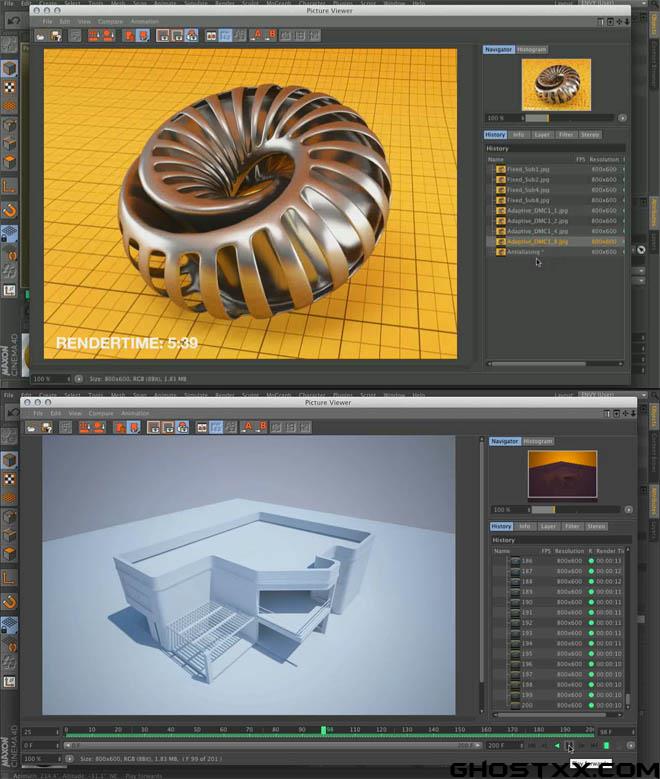The height and width of the screenshot is (779, 660).
Task: Click Undo arrow beside building Picture Viewer
Action: [13, 412]
